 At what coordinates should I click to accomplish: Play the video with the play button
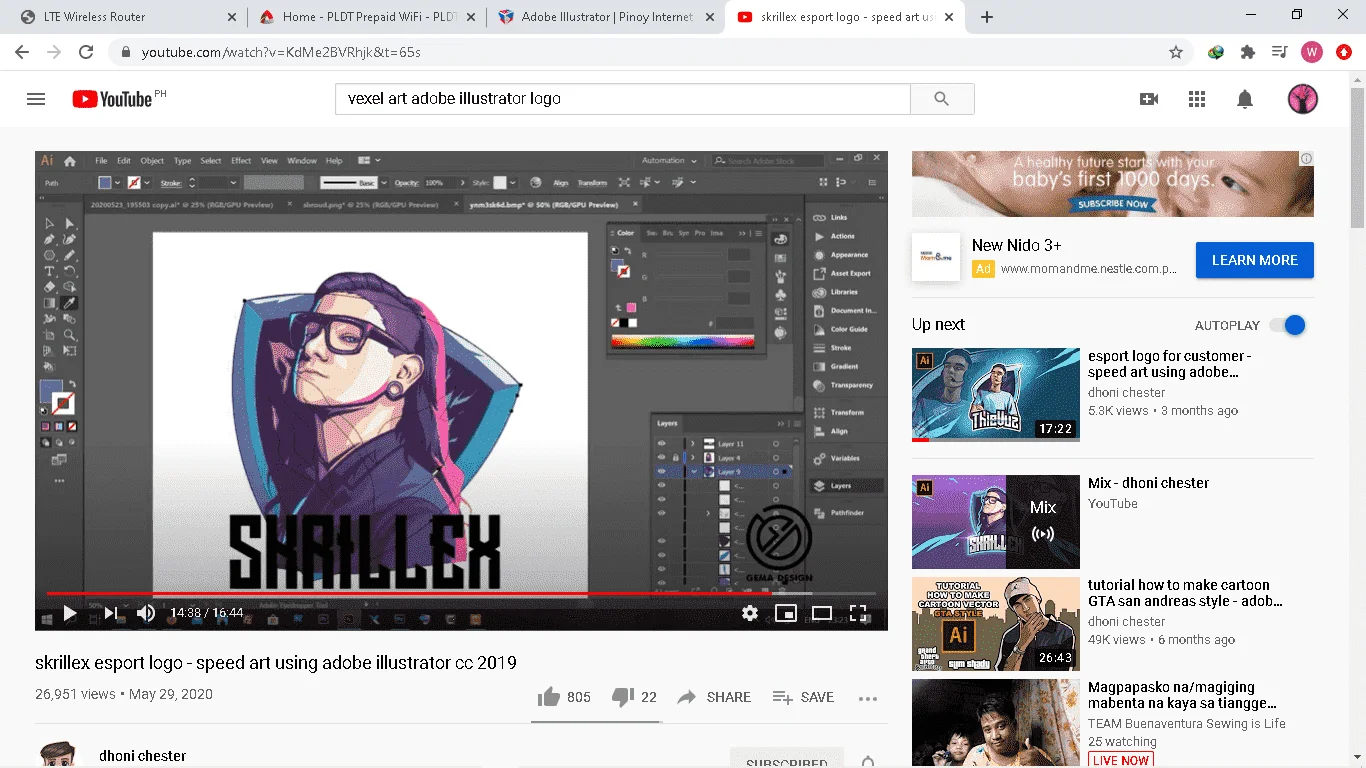[70, 613]
